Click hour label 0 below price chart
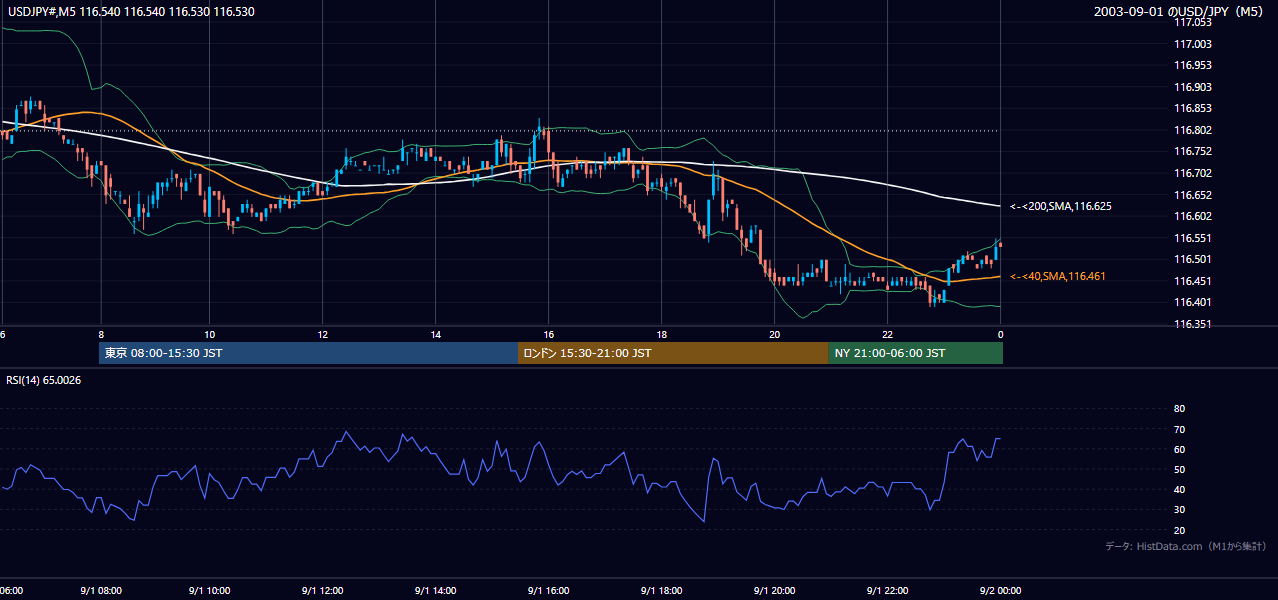Screen dimensions: 1278x600 point(1000,334)
